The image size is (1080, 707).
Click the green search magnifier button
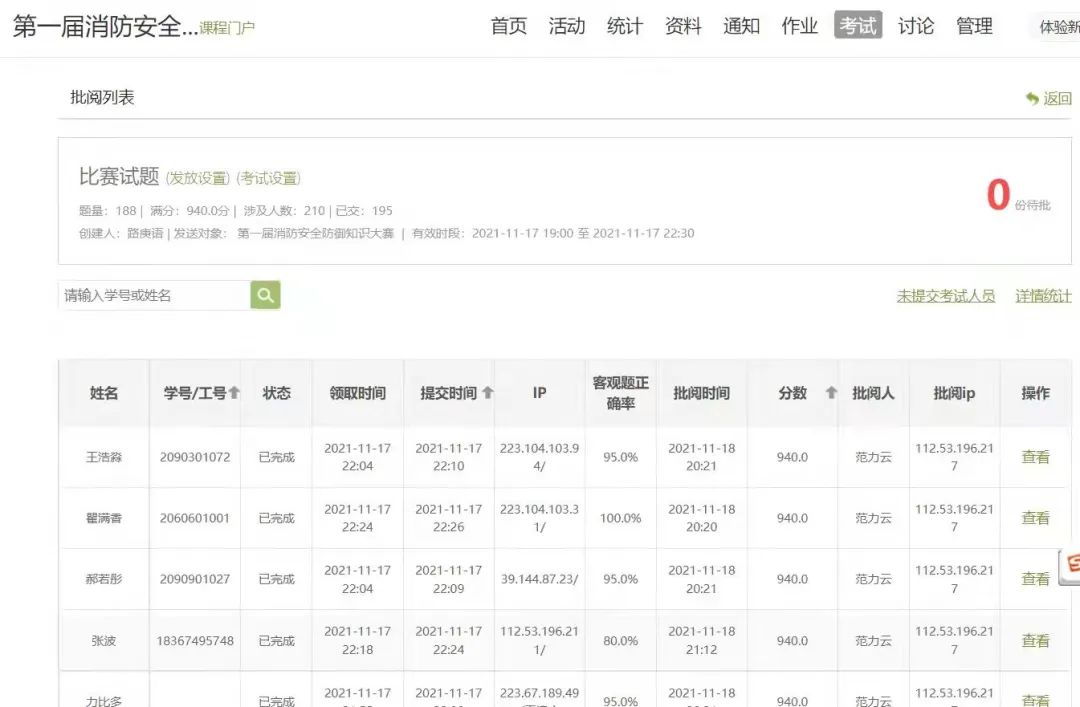pos(265,295)
